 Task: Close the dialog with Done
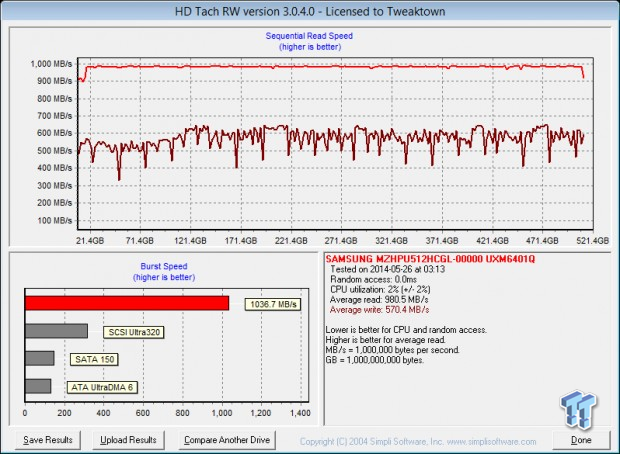coord(581,440)
